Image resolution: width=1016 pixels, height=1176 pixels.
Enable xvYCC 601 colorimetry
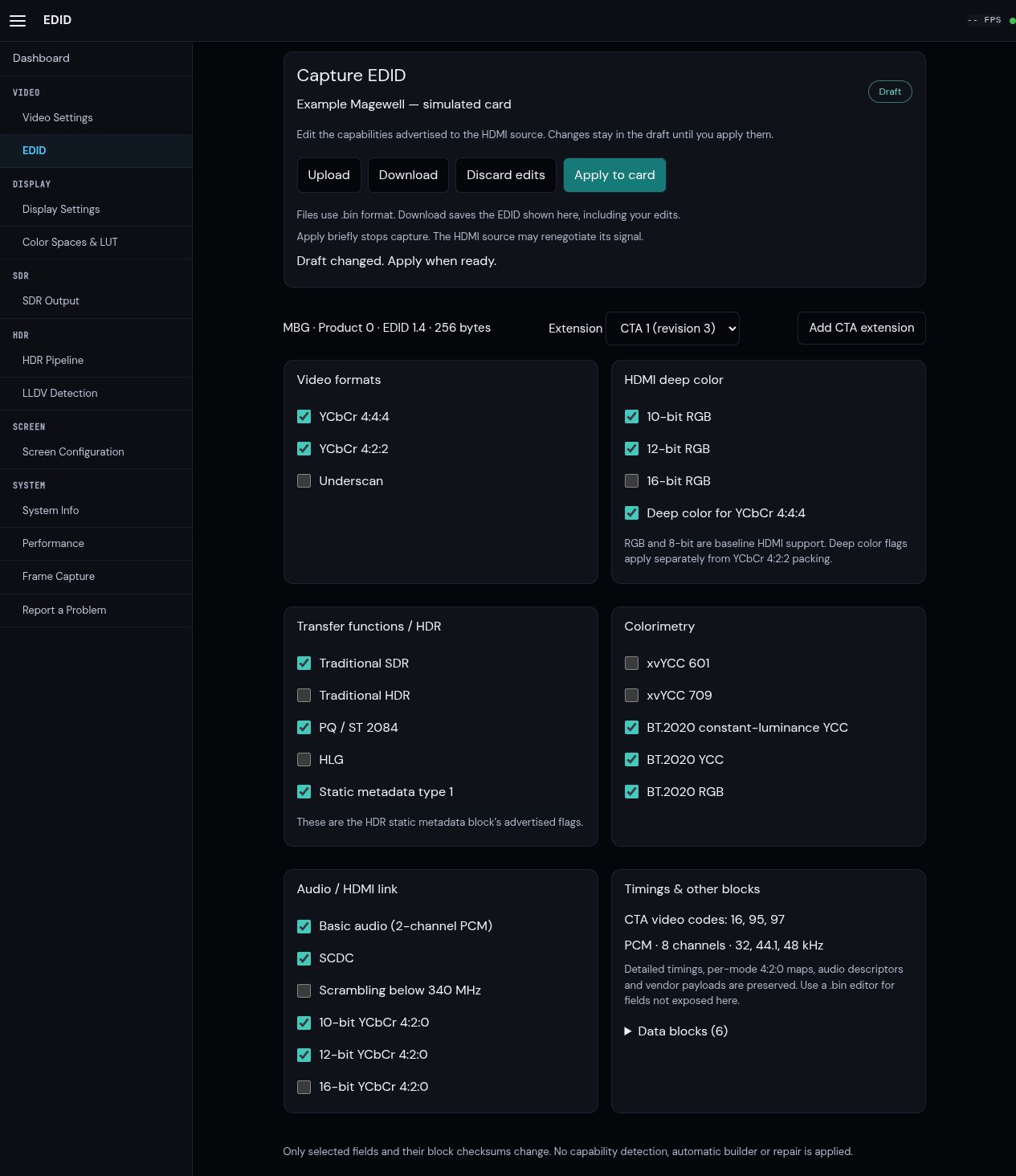coord(631,664)
